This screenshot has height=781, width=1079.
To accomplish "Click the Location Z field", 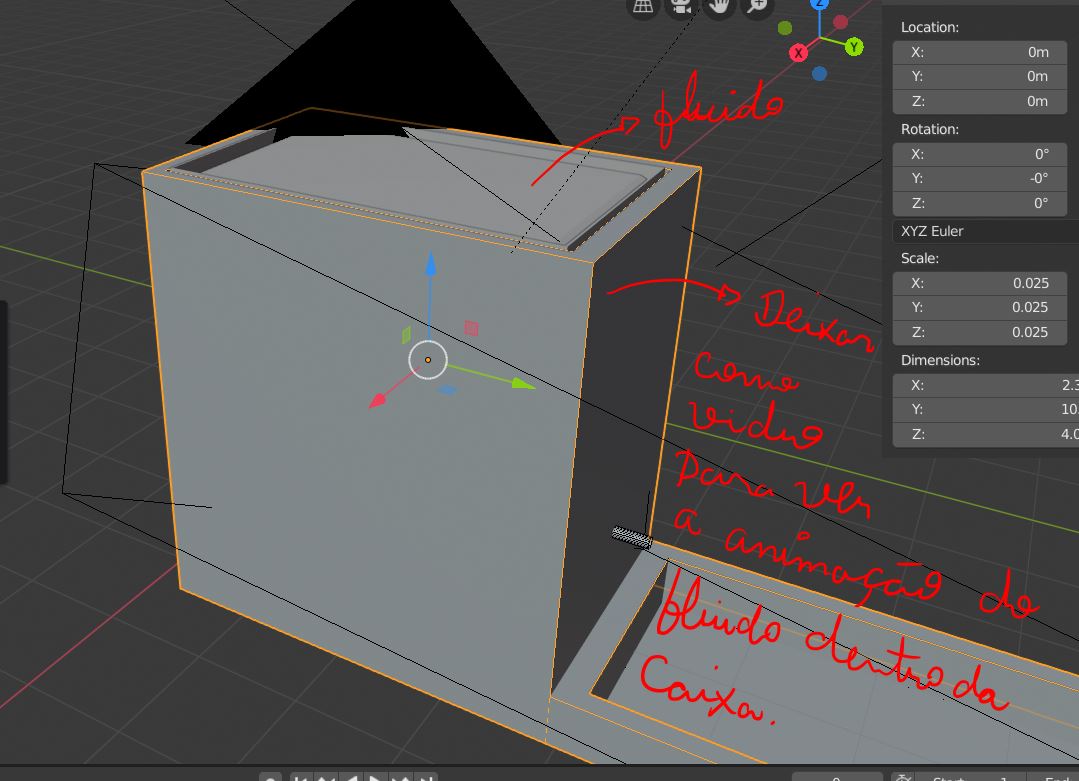I will tap(980, 101).
